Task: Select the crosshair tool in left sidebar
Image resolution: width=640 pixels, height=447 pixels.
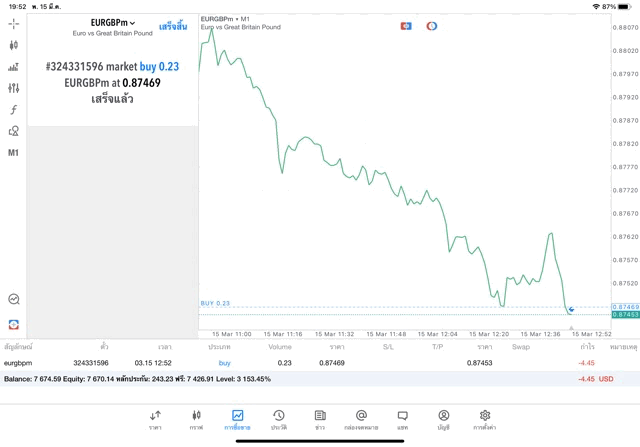Action: (x=13, y=24)
